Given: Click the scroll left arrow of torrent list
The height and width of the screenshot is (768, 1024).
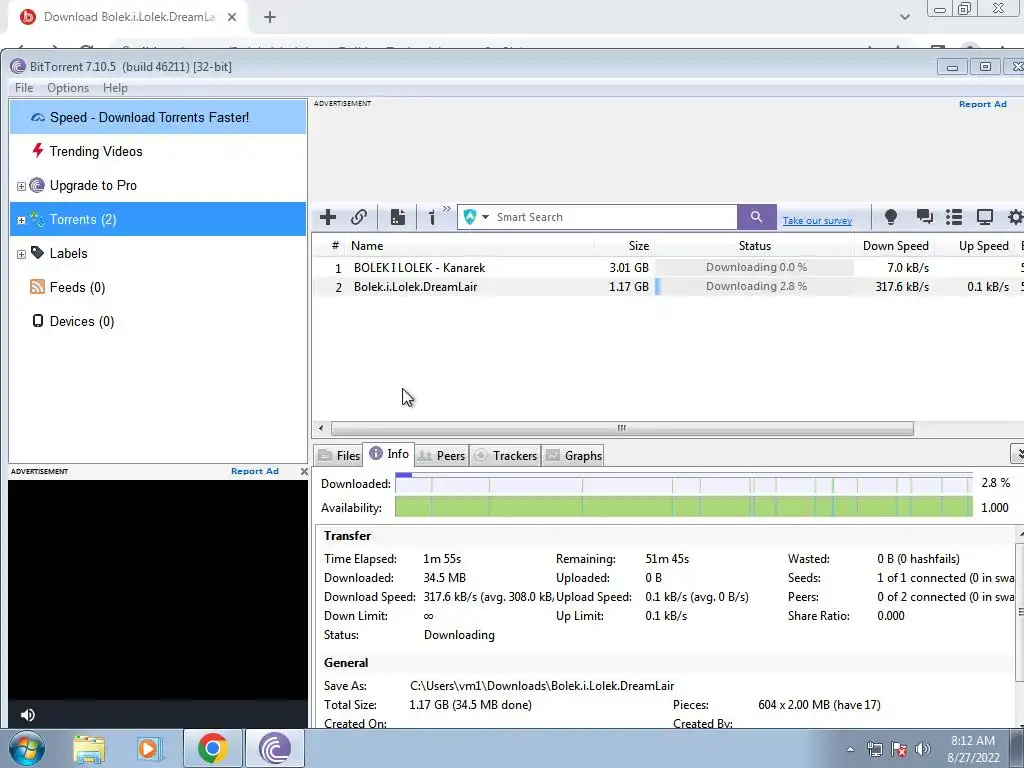Looking at the screenshot, I should (321, 428).
